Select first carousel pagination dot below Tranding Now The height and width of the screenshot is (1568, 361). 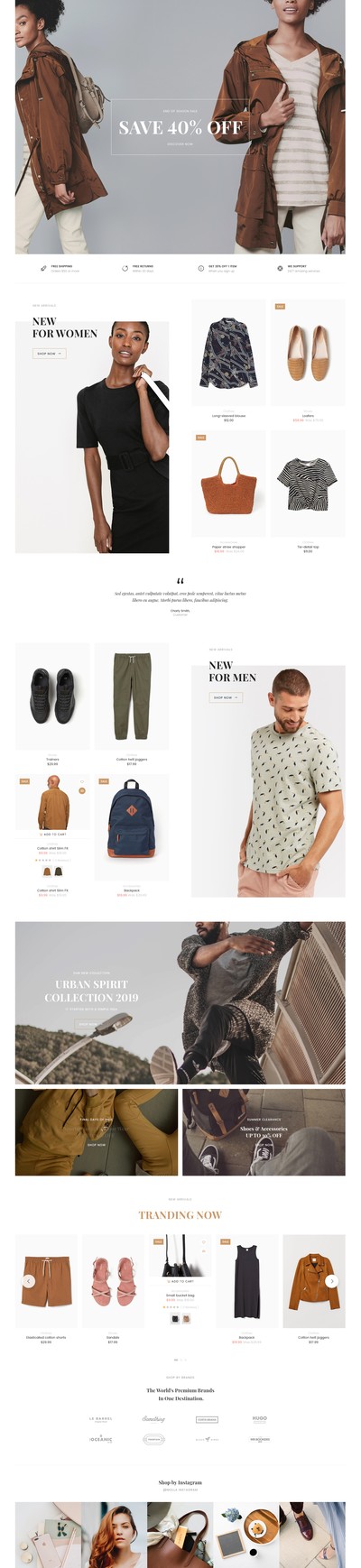[175, 1360]
